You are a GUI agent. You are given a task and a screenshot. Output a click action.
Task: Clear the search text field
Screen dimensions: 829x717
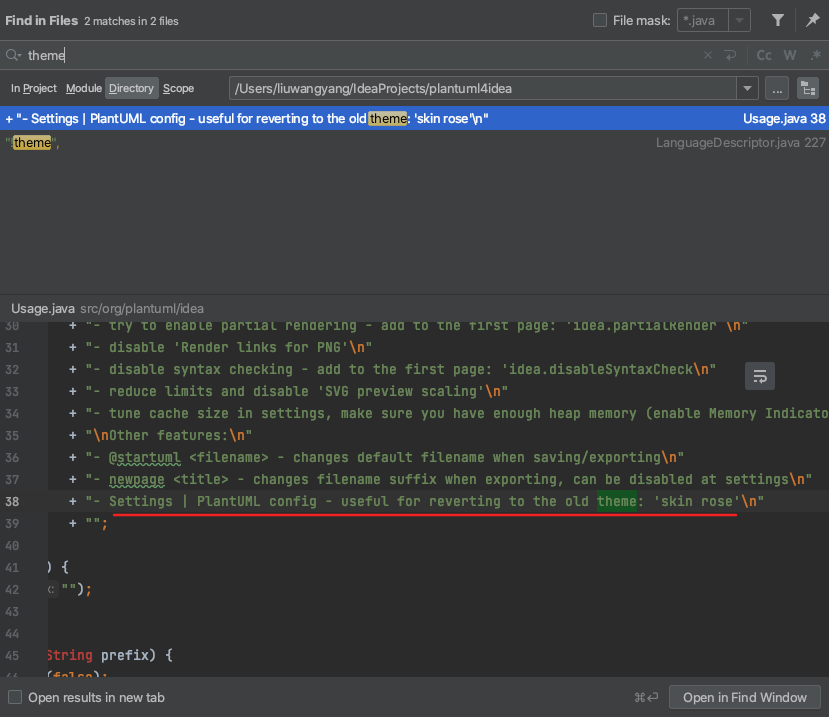click(708, 56)
